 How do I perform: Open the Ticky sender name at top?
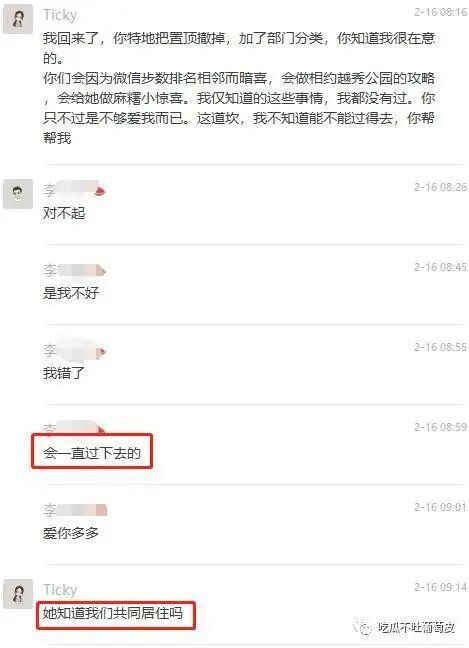(60, 15)
